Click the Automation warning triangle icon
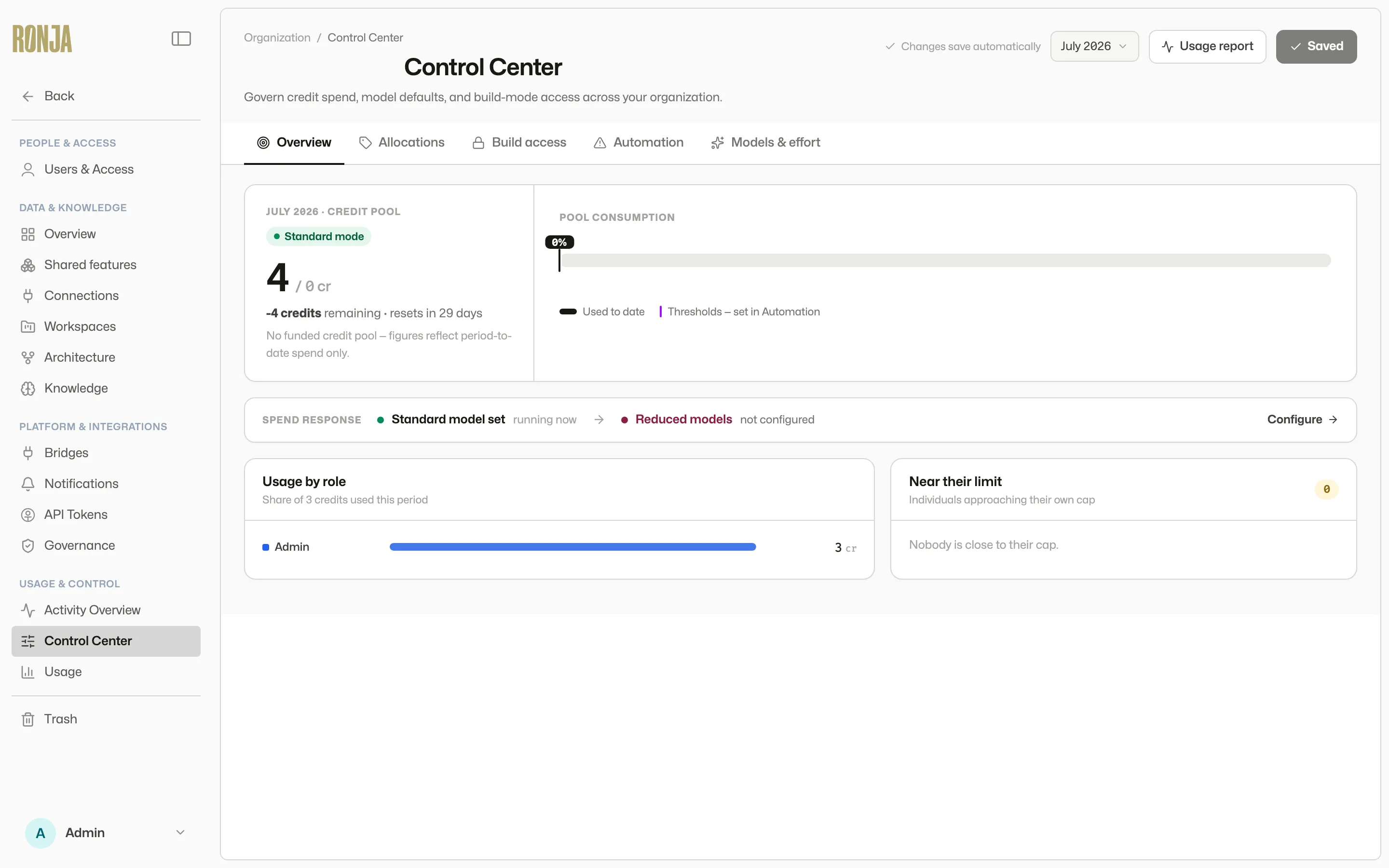This screenshot has height=868, width=1389. pyautogui.click(x=600, y=142)
